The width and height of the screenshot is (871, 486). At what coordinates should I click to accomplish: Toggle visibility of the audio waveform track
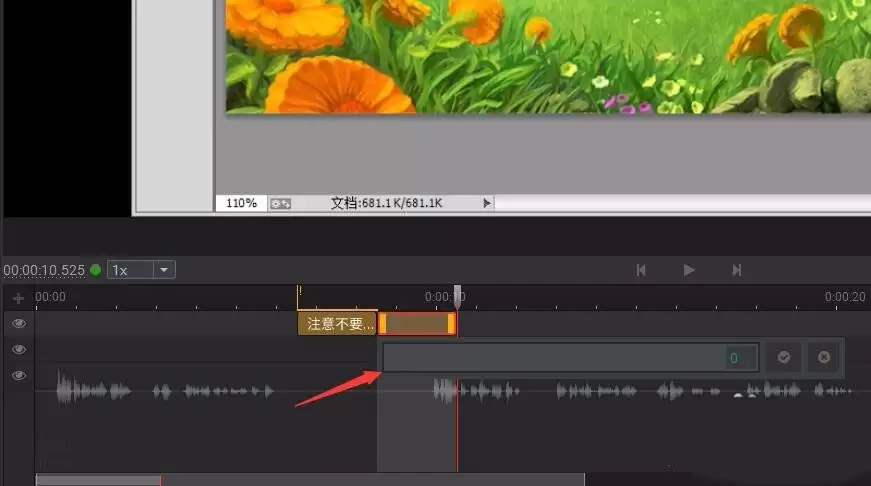pos(19,375)
